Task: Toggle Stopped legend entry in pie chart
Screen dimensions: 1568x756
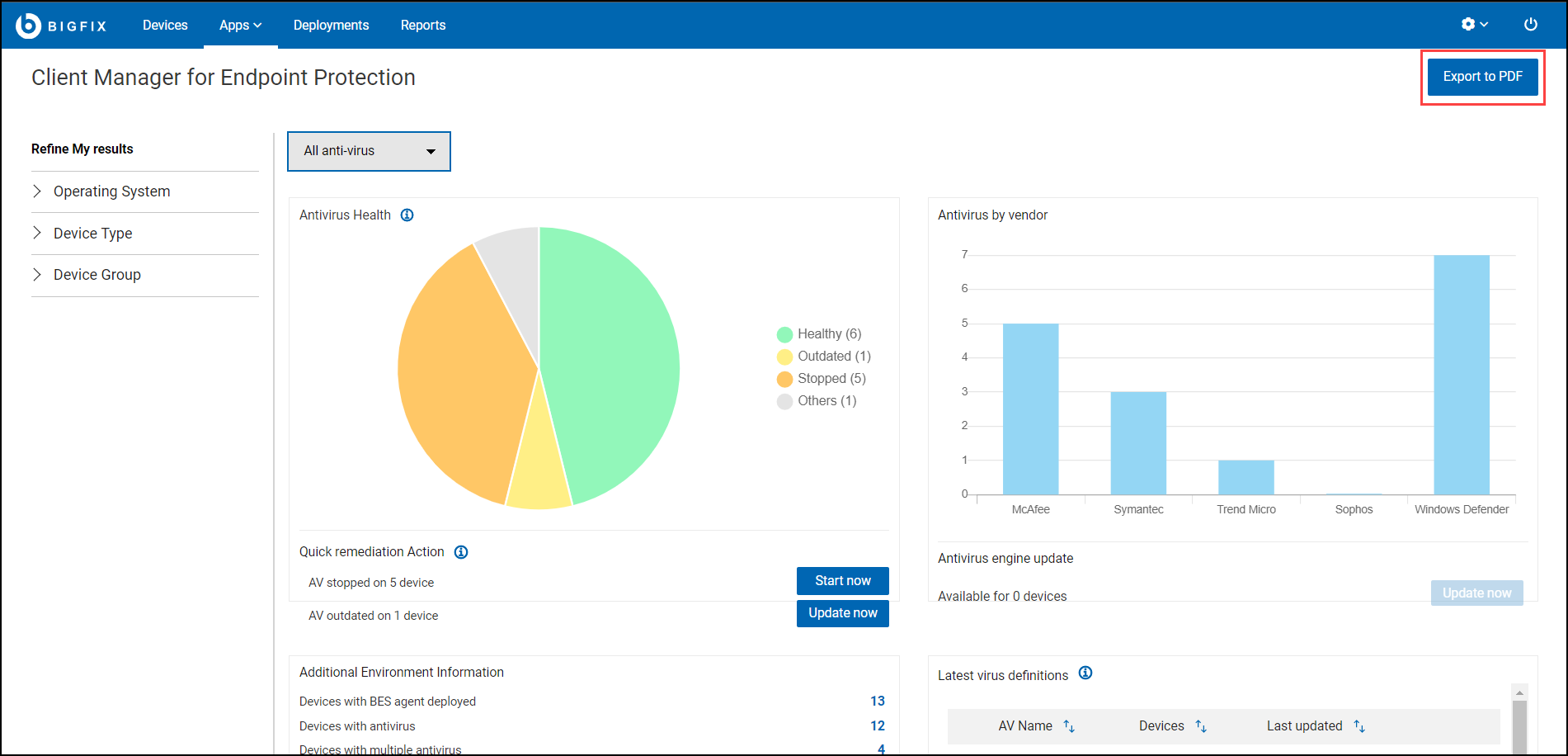Action: pyautogui.click(x=822, y=379)
